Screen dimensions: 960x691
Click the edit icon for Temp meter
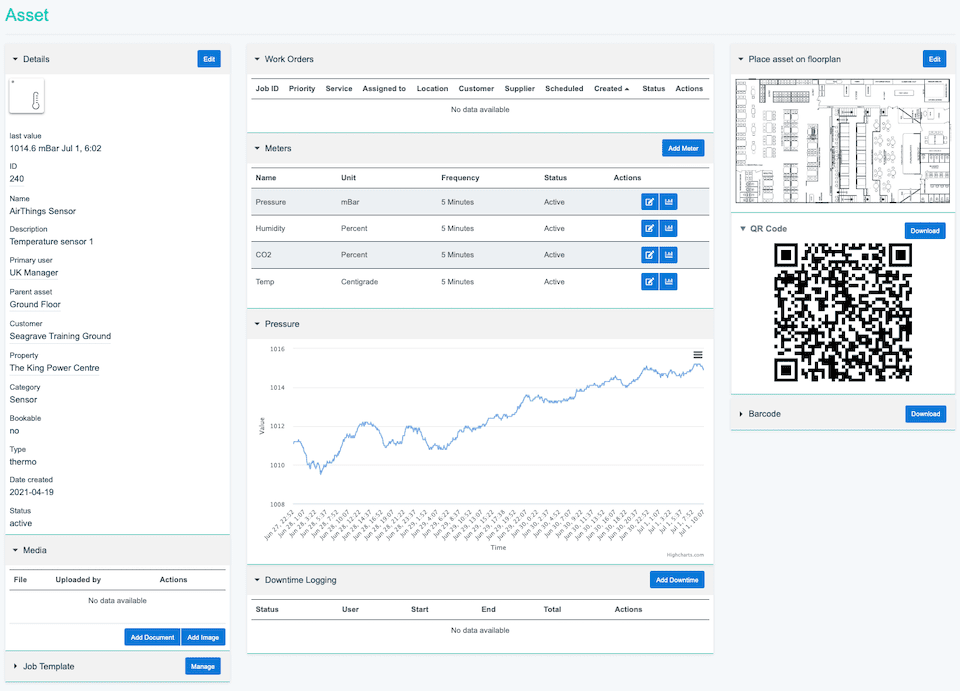coord(650,282)
